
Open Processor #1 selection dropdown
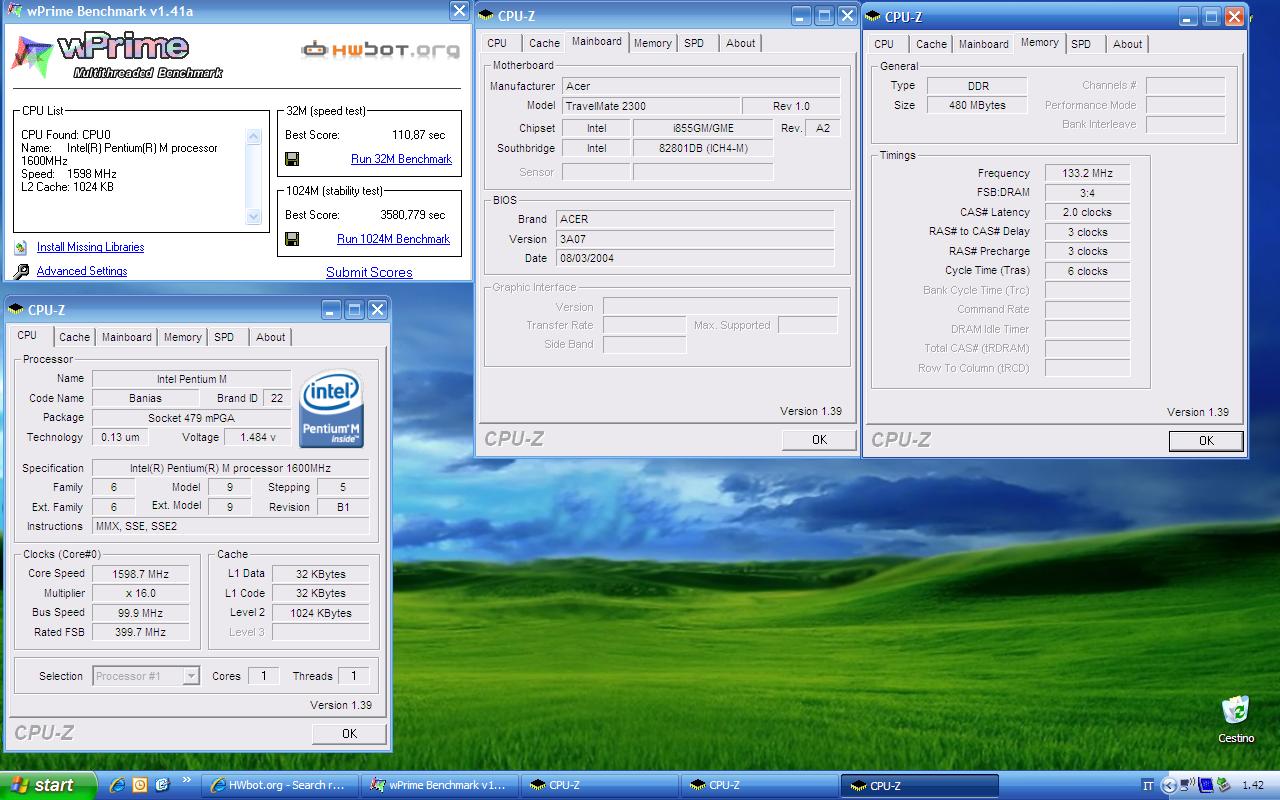[191, 676]
